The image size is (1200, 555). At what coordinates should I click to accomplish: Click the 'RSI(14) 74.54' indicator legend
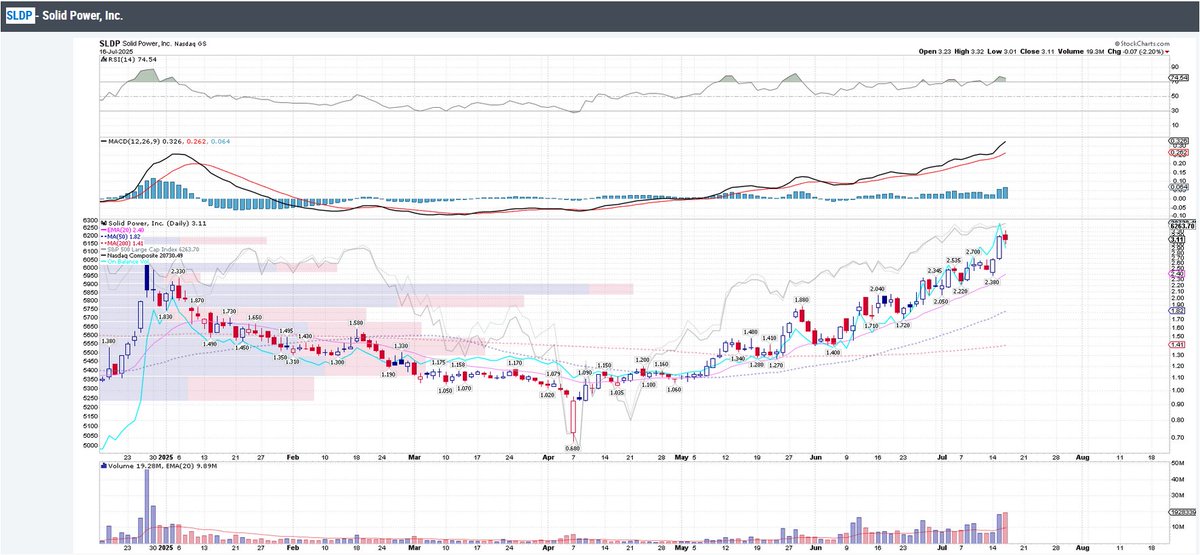[130, 59]
